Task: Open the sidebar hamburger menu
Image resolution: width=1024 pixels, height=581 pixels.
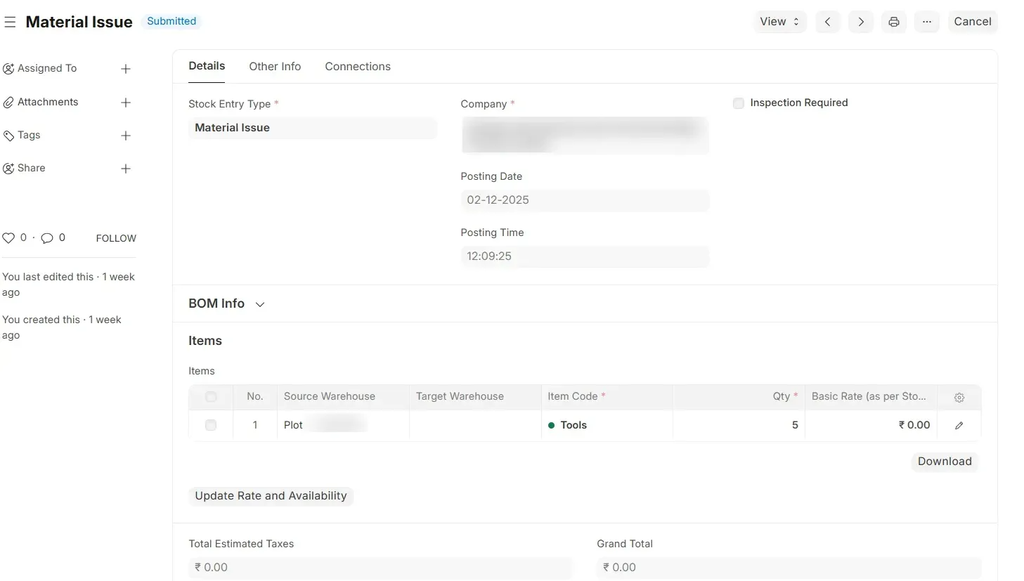Action: (x=10, y=22)
